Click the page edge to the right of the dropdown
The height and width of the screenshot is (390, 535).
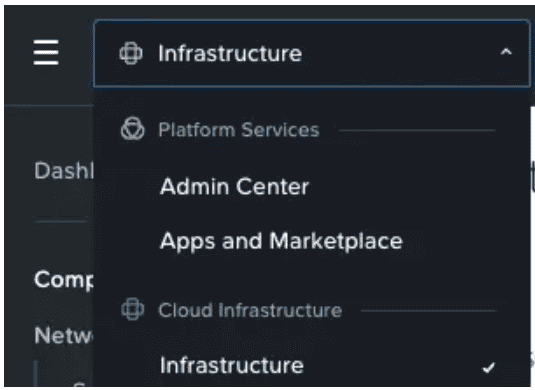[x=533, y=239]
